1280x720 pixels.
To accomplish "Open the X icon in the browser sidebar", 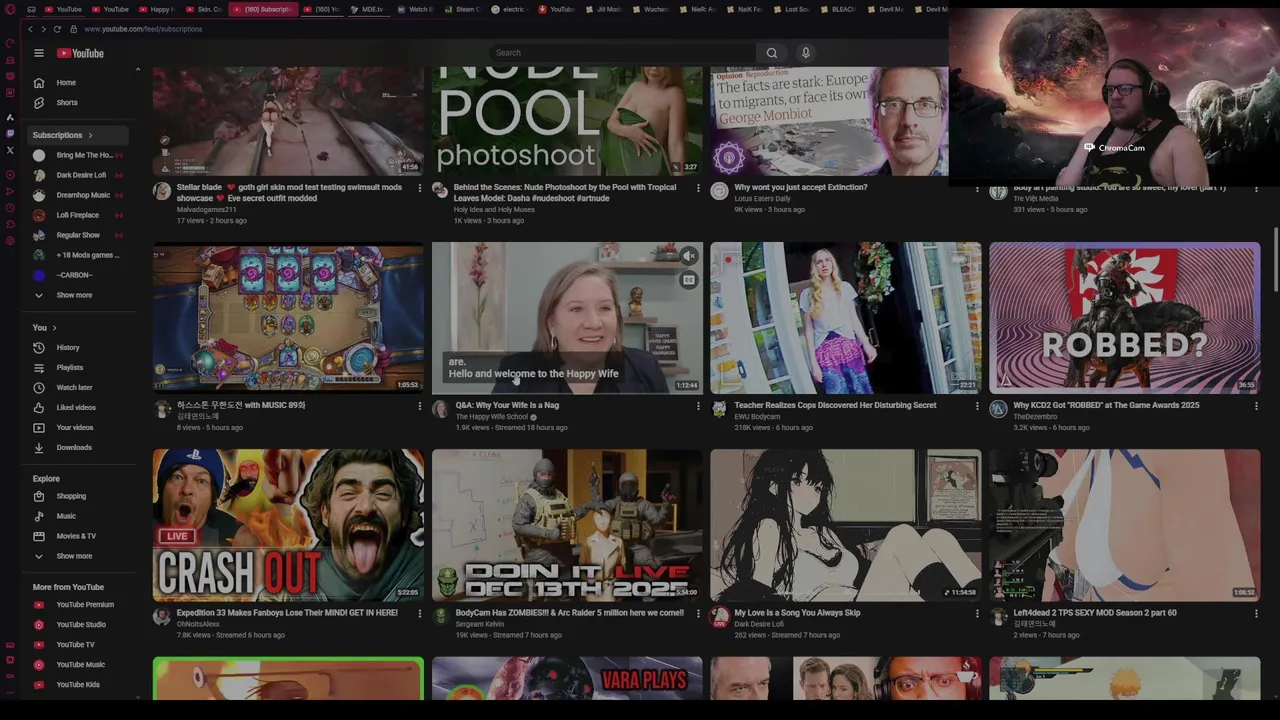I will [10, 150].
